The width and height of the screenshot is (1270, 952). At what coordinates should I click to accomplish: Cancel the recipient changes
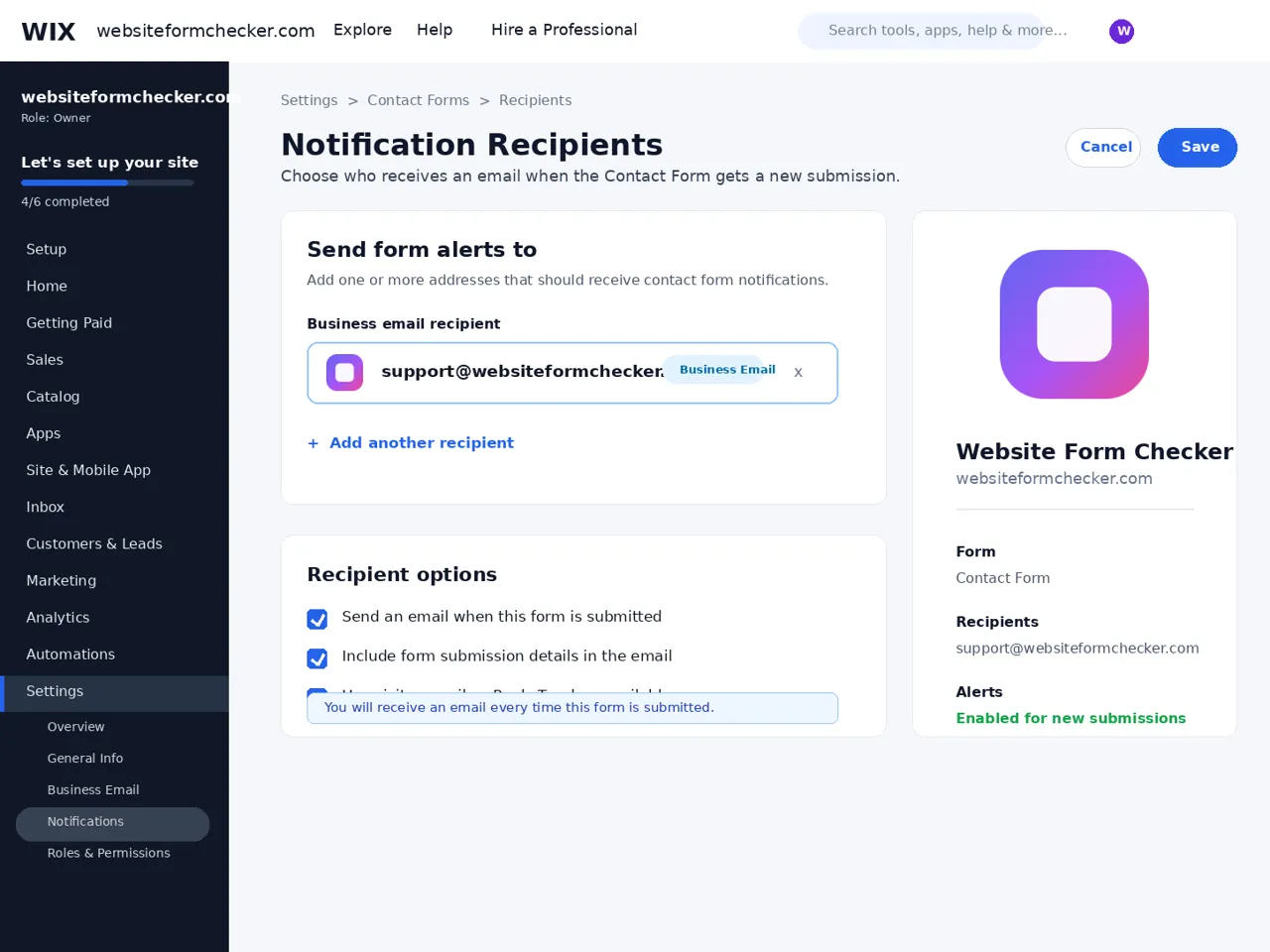[1103, 148]
